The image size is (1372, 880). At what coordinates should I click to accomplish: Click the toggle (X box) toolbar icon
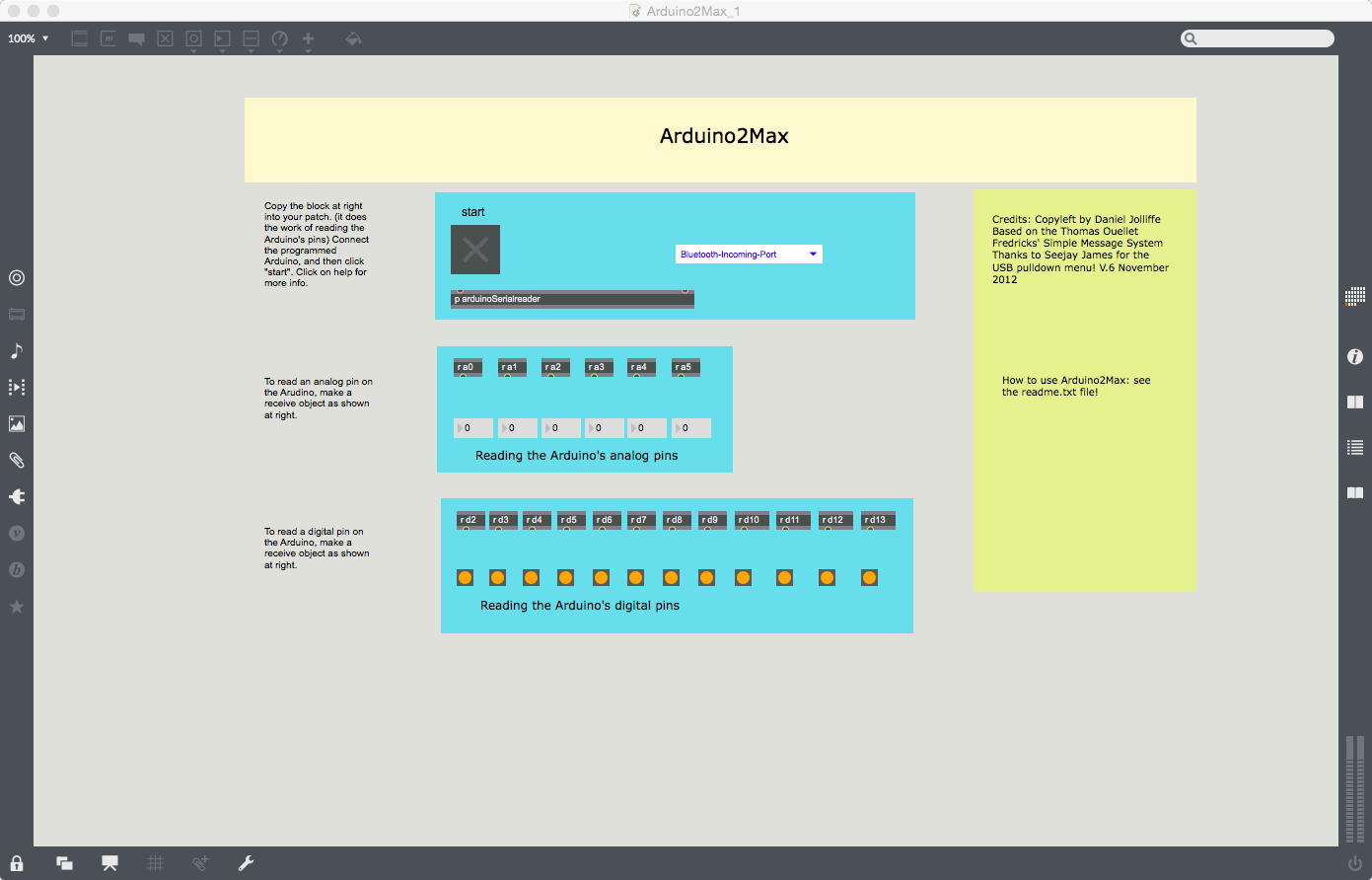click(x=165, y=38)
